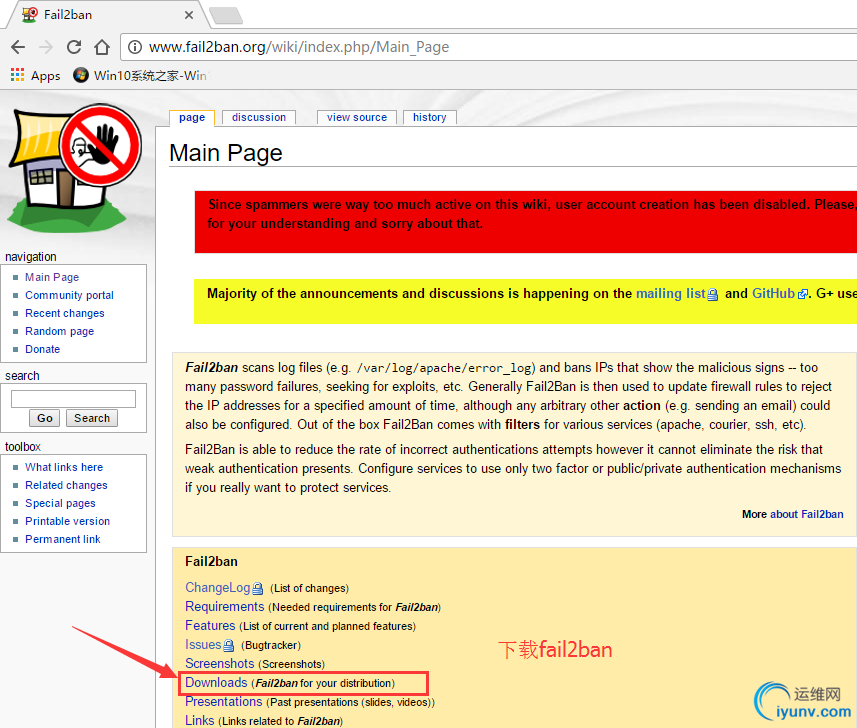Open the Downloads link
The height and width of the screenshot is (728, 857).
[x=216, y=683]
